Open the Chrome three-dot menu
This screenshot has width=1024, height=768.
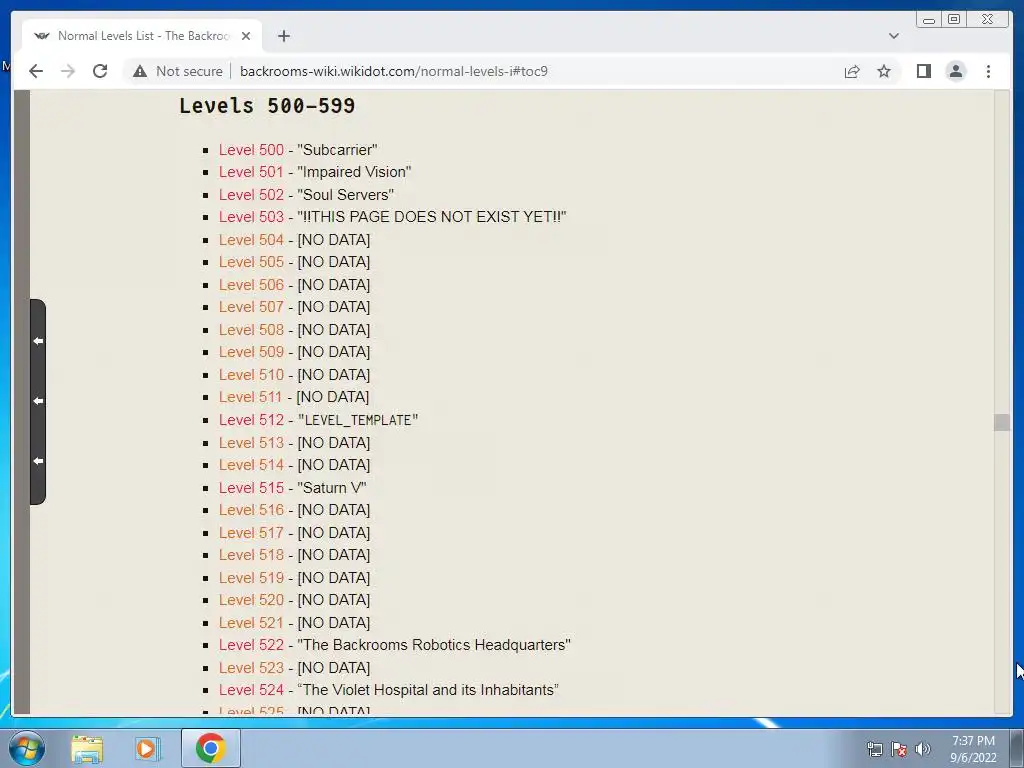(988, 71)
